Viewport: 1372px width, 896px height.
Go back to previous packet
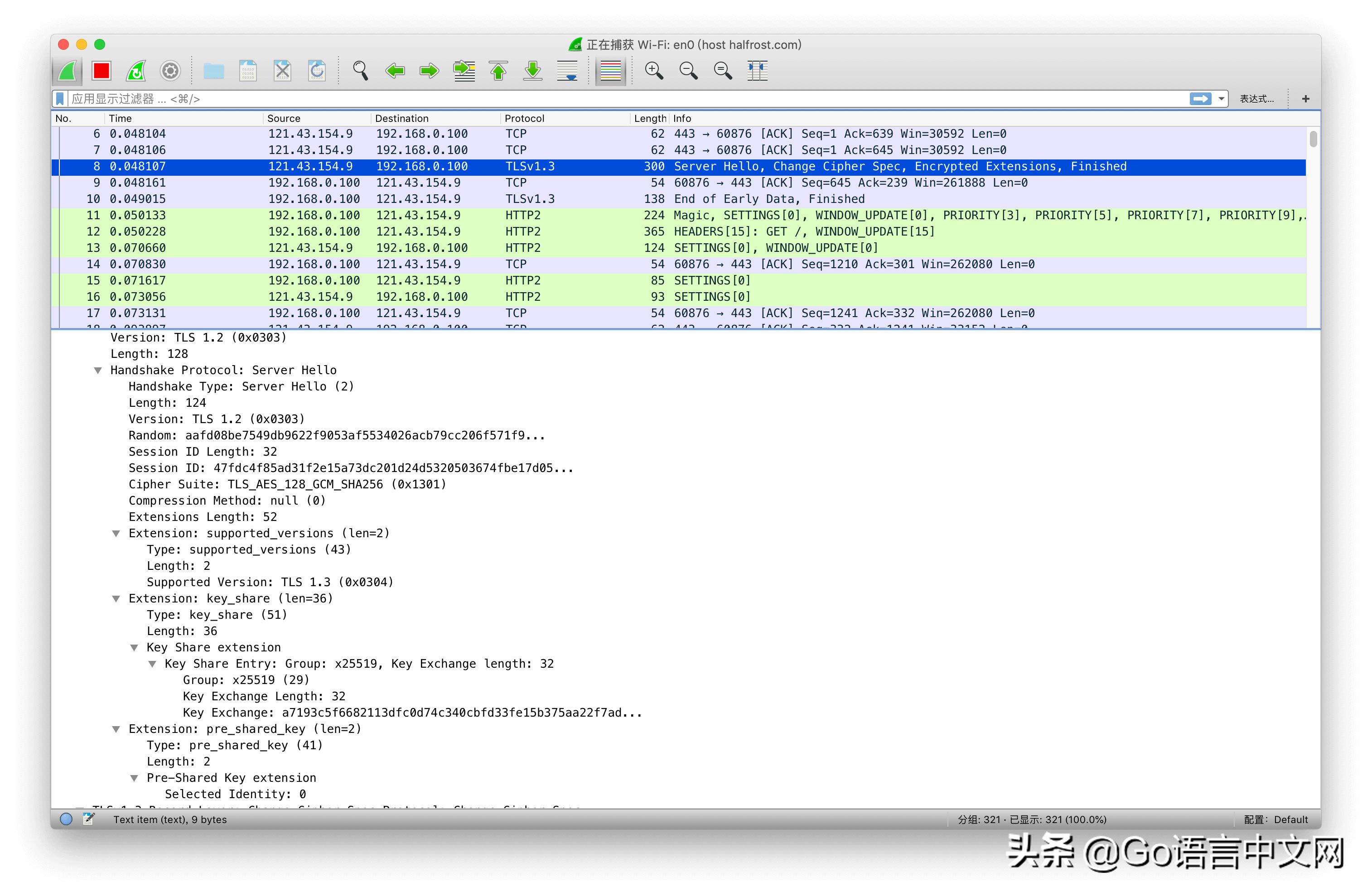(395, 71)
